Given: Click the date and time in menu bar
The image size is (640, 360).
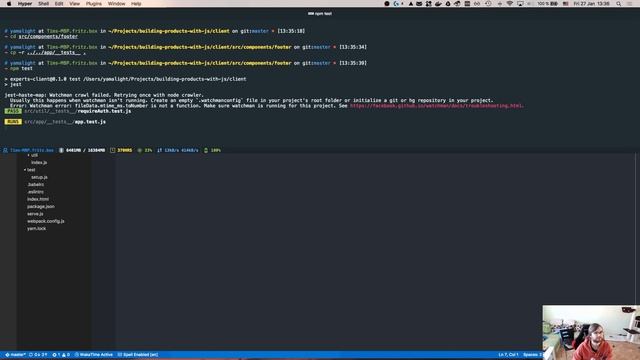Looking at the screenshot, I should [591, 4].
